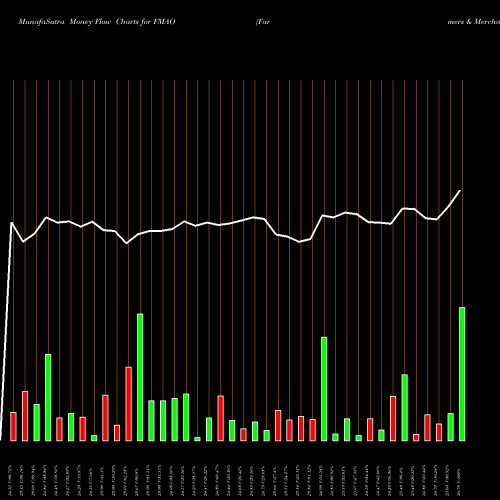Viewport: 500px width, 500px height.
Task: Click the 'MunafaSutra Money Flow Charts for FMAO' title
Action: (x=97, y=22)
